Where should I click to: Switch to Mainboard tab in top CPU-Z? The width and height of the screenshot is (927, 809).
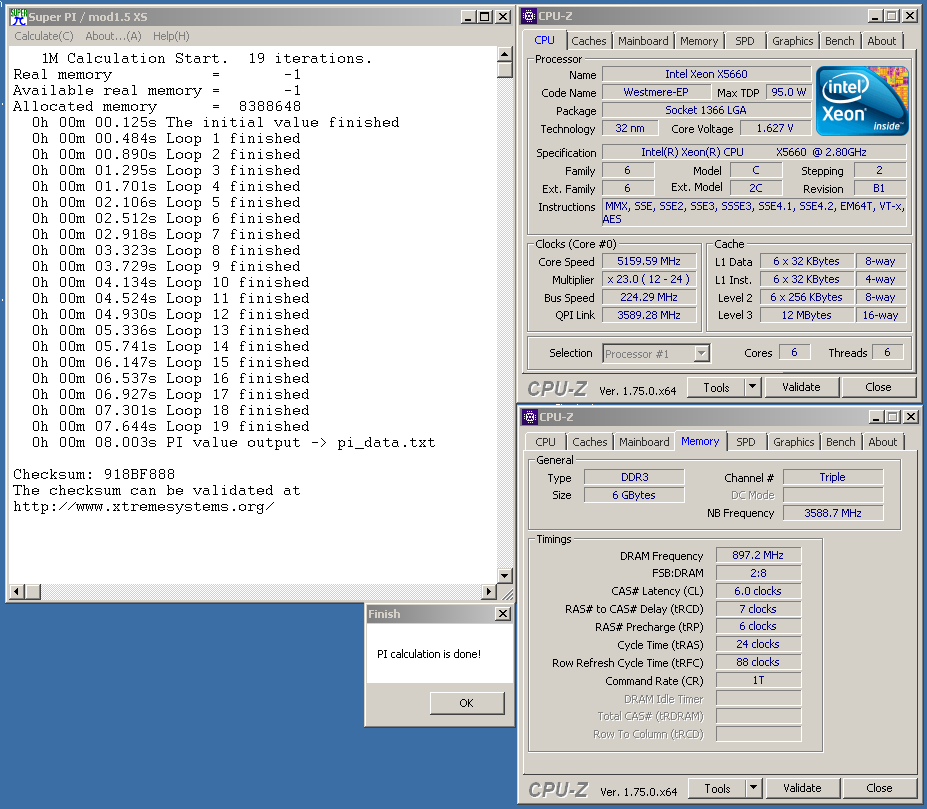tap(643, 41)
